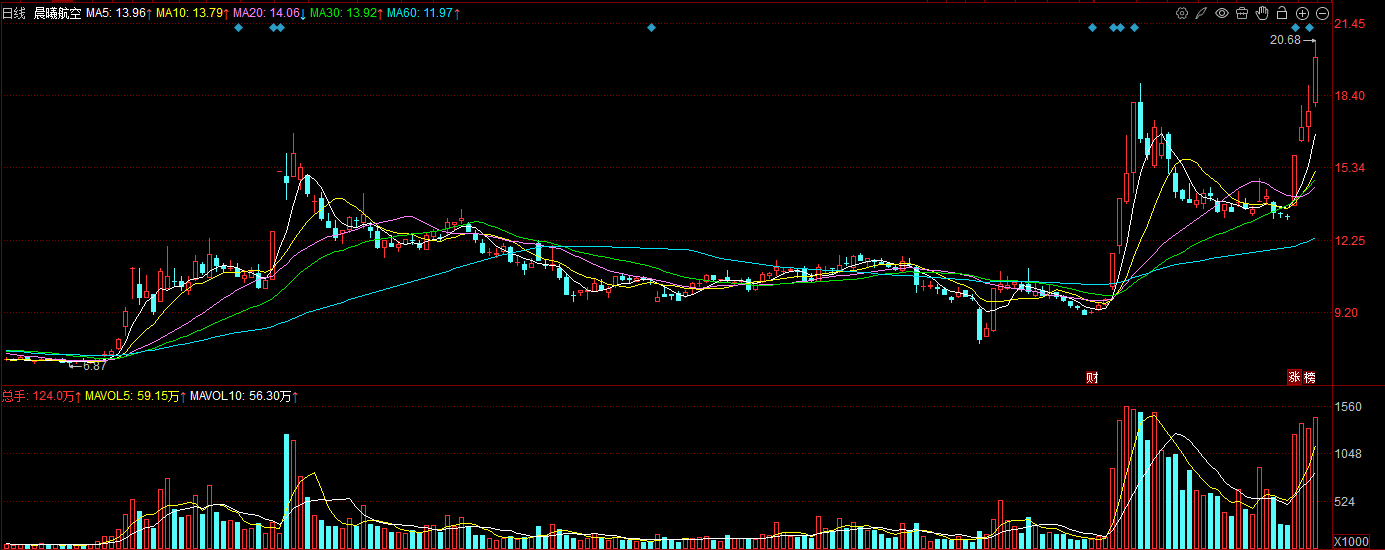Click the MAVOL10: 56.30万 label
This screenshot has height=550, width=1385.
(244, 396)
